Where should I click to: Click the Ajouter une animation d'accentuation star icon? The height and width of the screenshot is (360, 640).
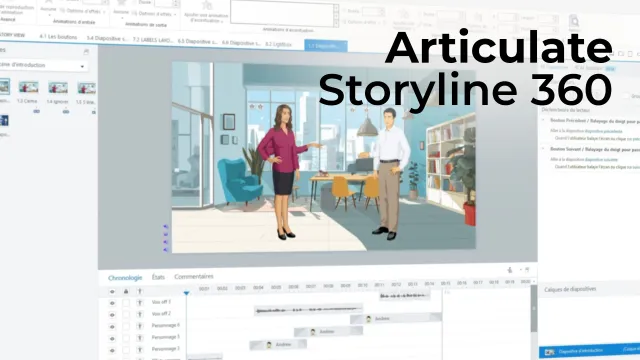[207, 6]
